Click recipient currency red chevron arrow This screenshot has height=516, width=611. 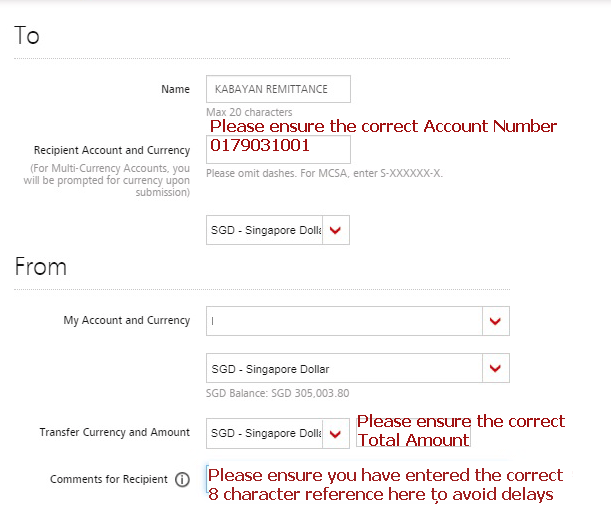click(x=336, y=230)
